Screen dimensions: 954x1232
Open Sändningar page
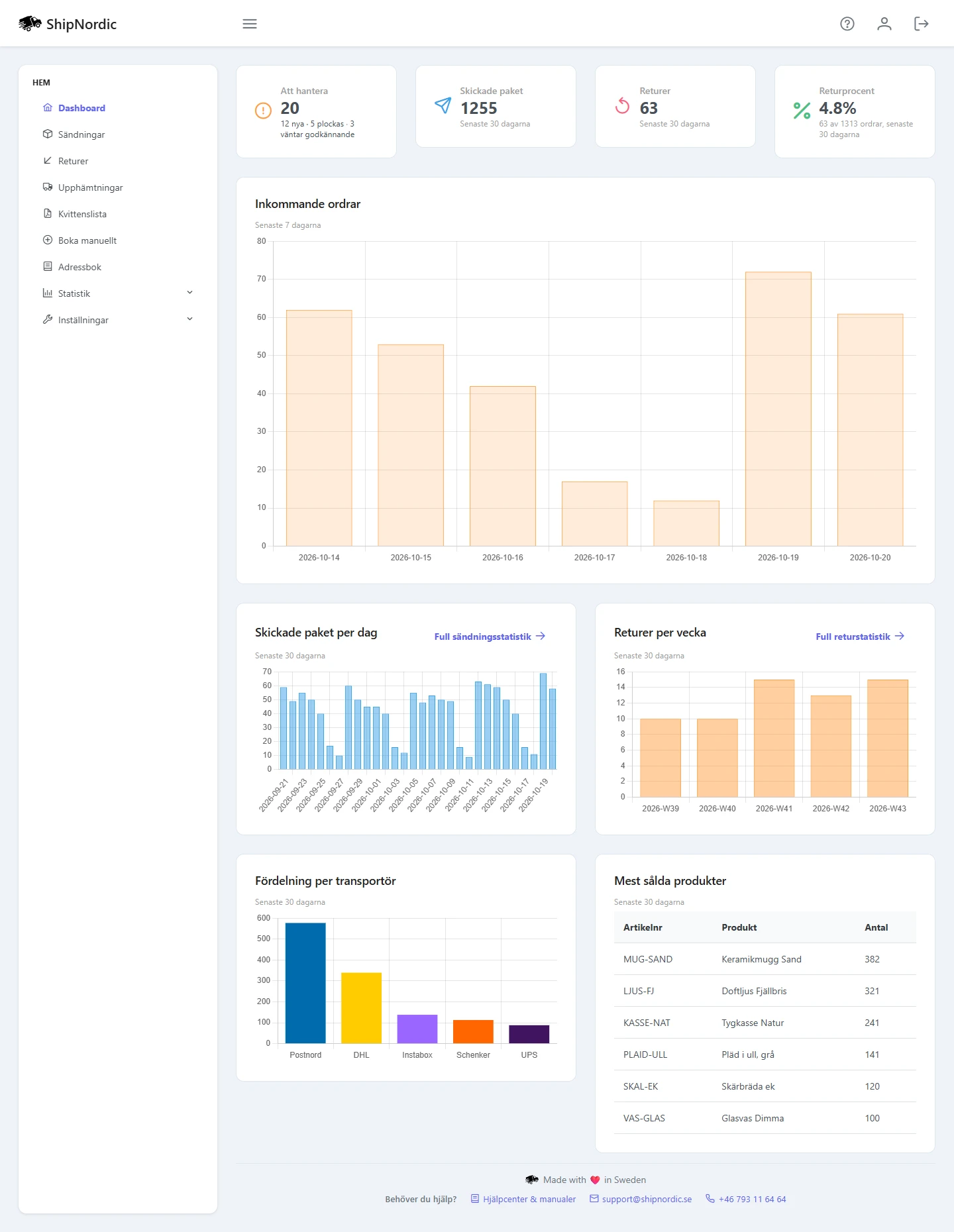(81, 134)
